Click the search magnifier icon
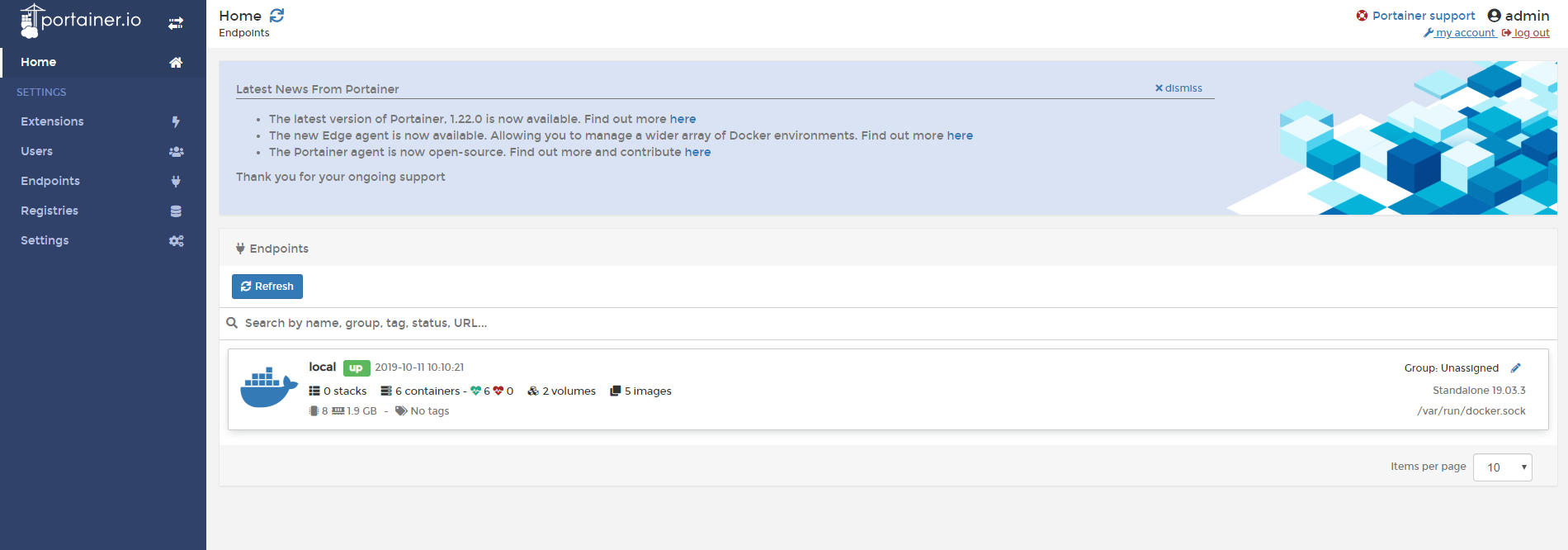 (232, 323)
